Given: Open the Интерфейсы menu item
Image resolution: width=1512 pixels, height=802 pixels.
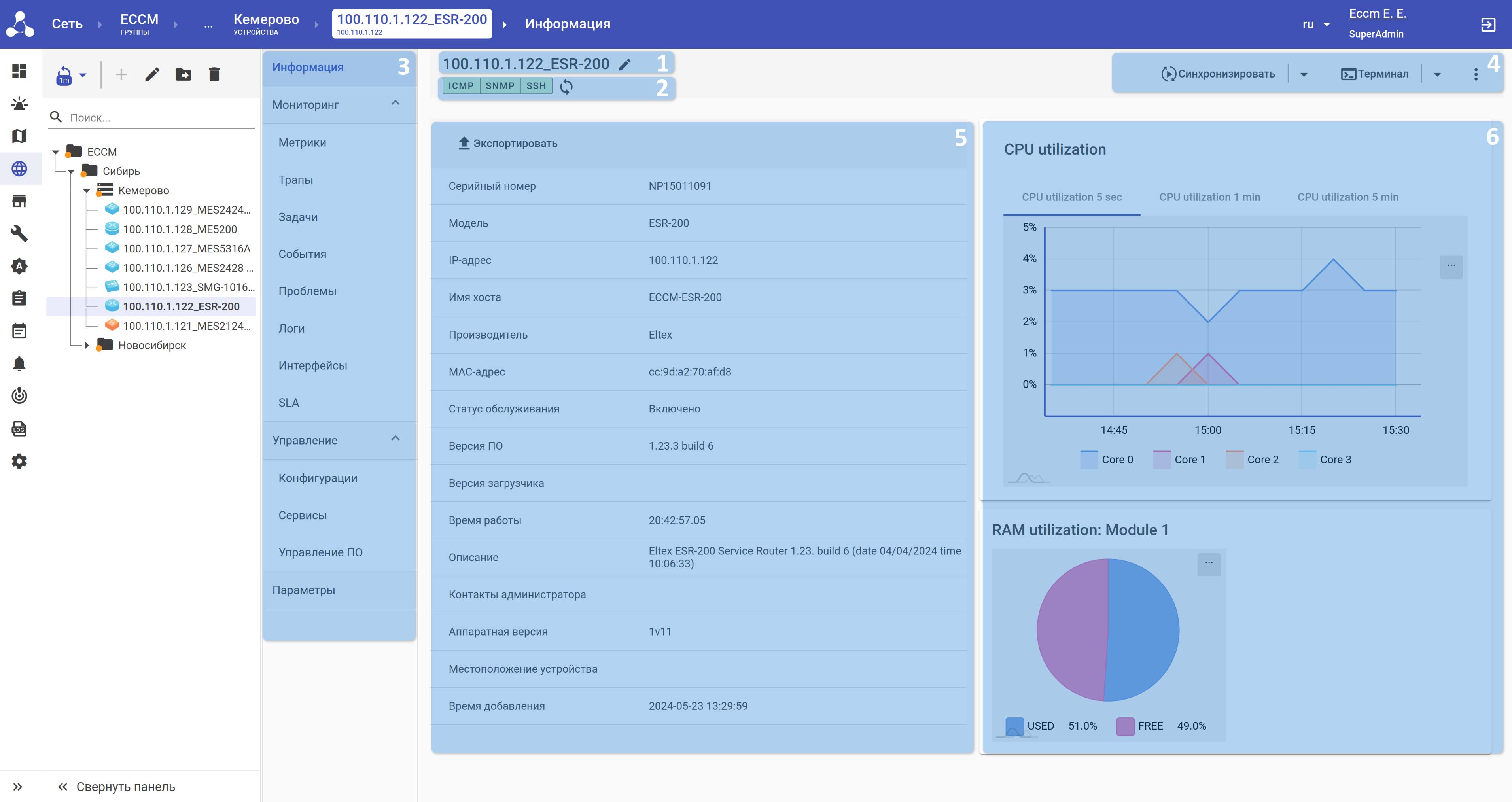Looking at the screenshot, I should [313, 366].
